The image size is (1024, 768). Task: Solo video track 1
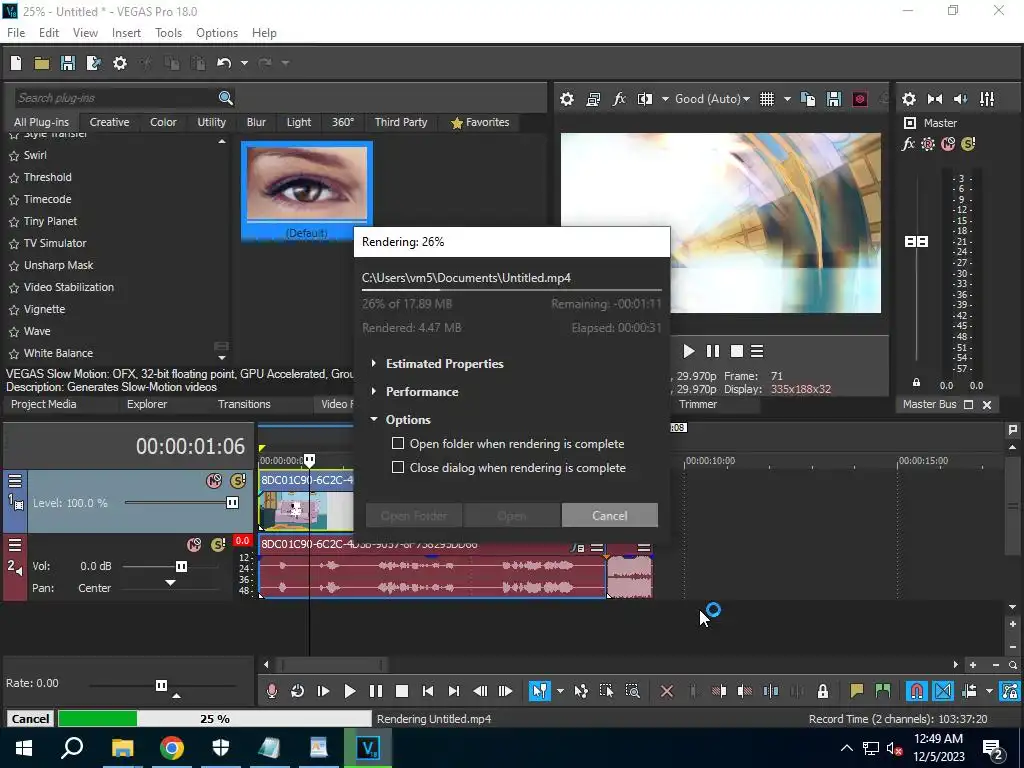(x=238, y=481)
